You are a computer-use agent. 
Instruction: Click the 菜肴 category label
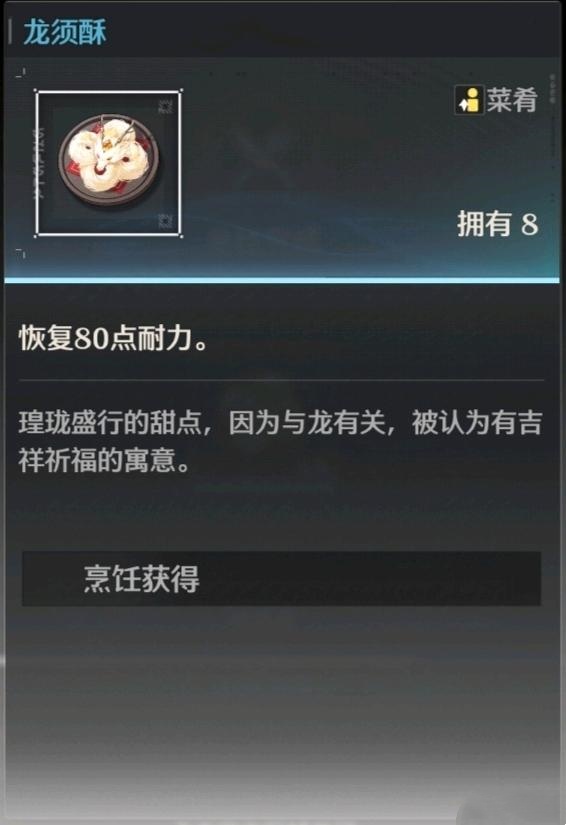(511, 100)
